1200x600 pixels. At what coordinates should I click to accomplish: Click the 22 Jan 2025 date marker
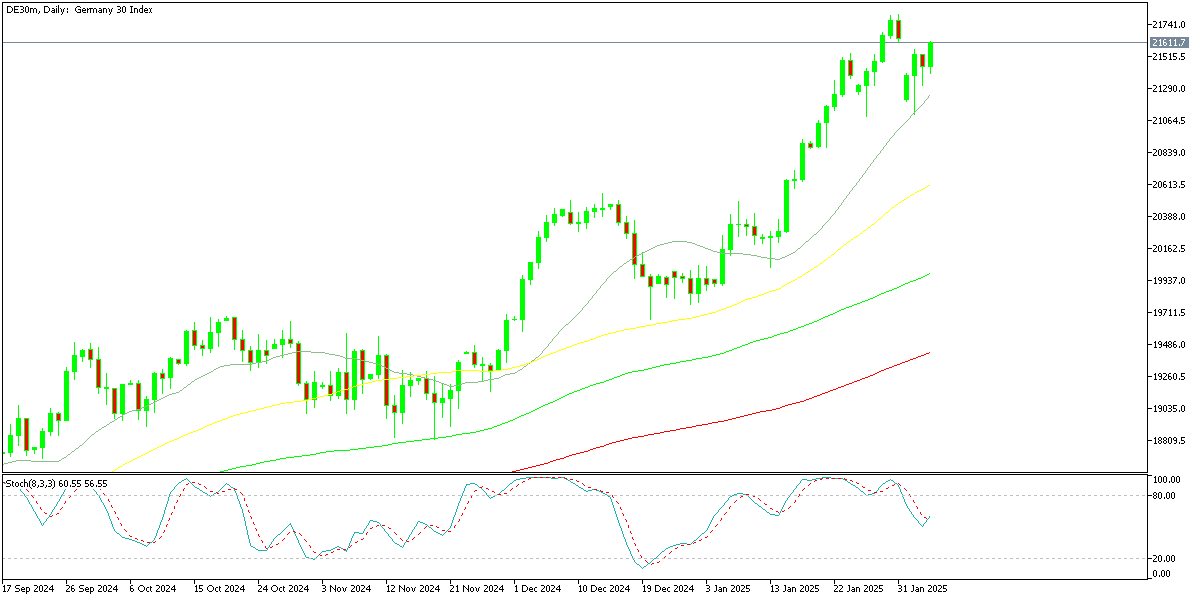tap(858, 589)
